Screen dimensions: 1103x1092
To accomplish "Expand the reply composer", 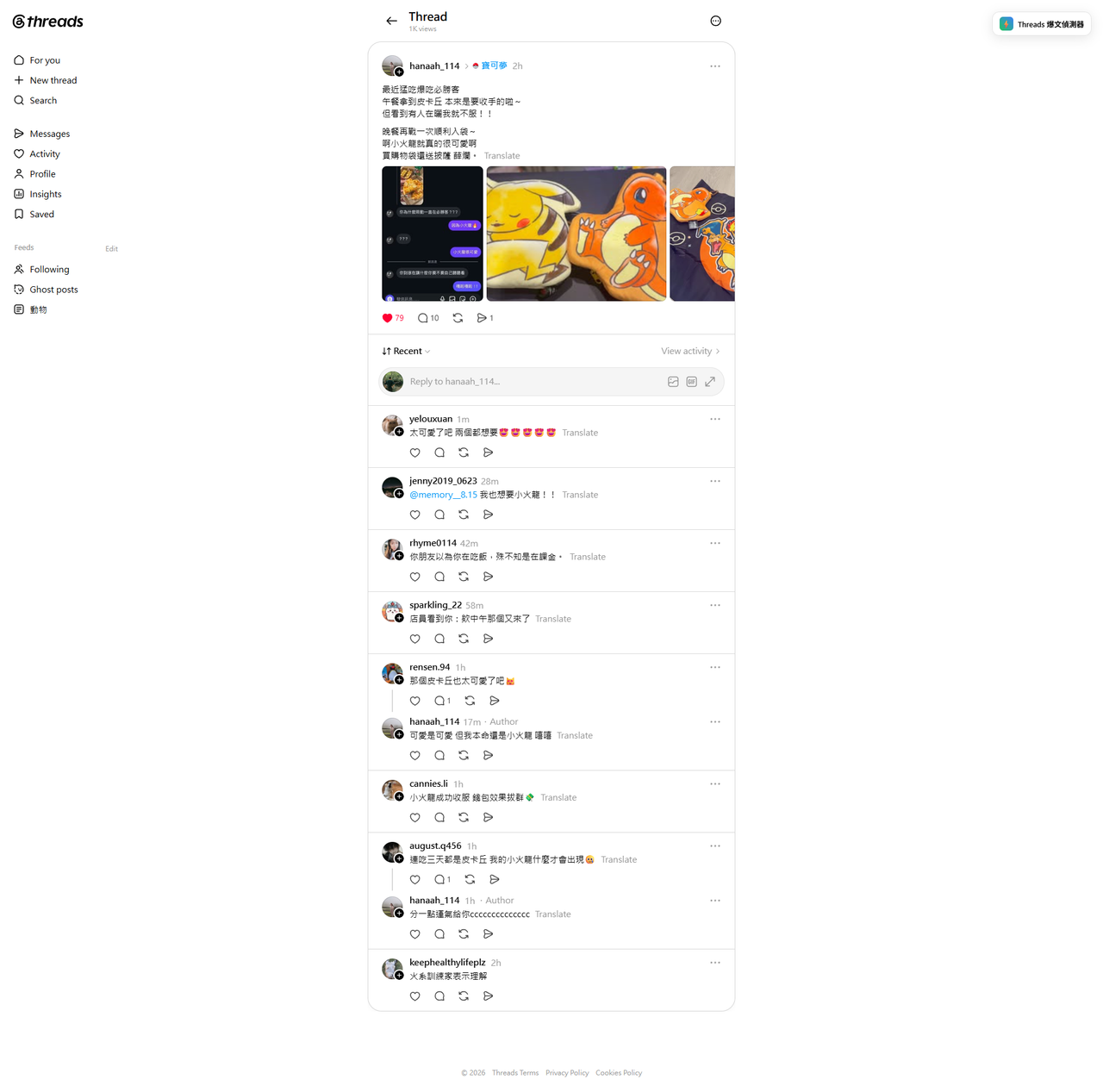I will tap(710, 382).
